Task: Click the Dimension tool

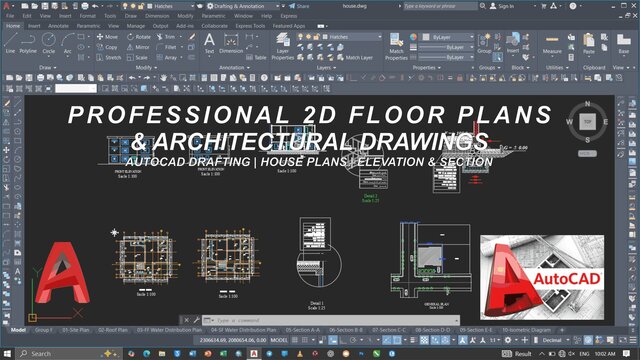Action: click(231, 44)
